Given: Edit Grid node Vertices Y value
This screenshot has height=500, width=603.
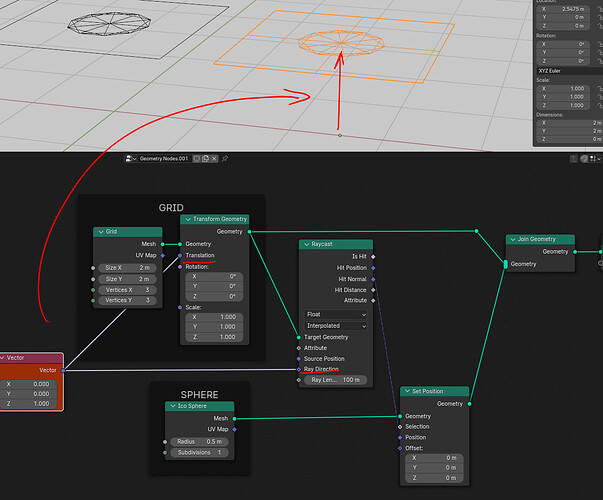Looking at the screenshot, I should click(127, 300).
